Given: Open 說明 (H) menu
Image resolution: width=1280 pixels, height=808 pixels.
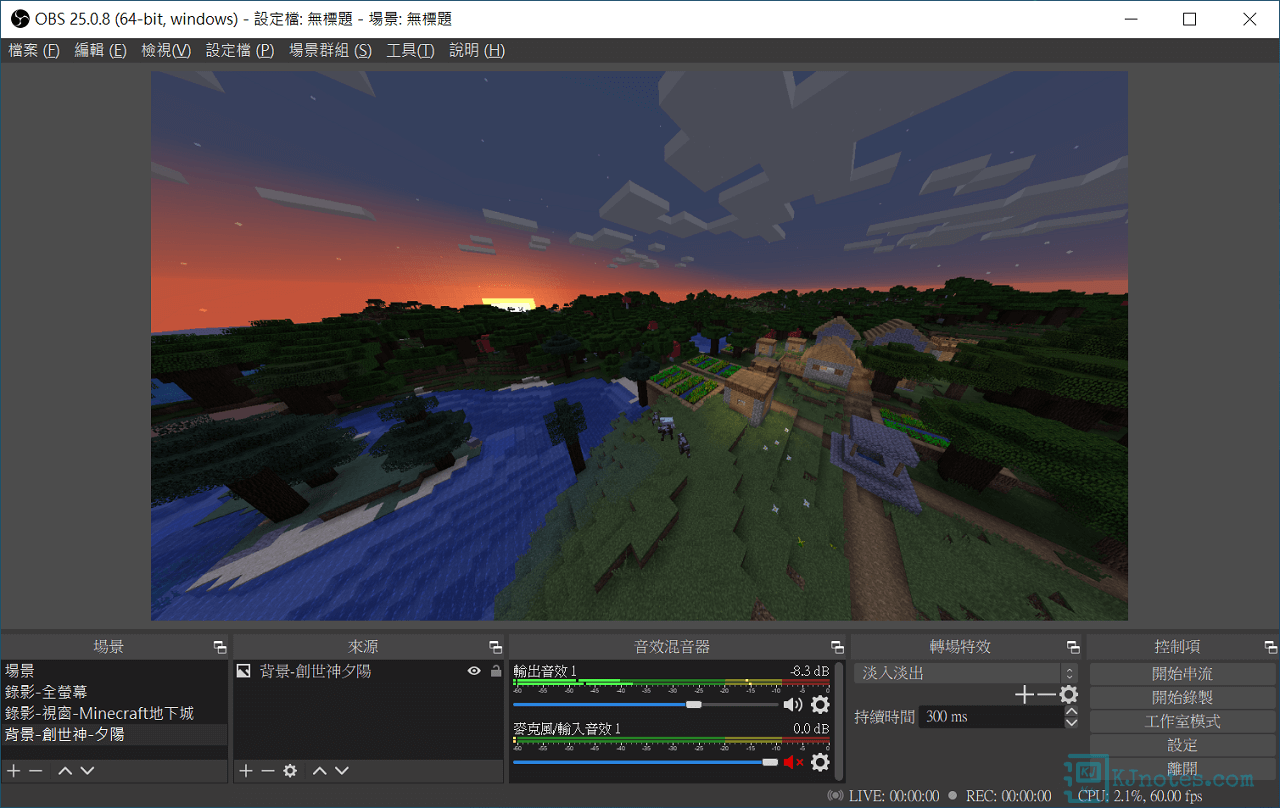Looking at the screenshot, I should [477, 50].
